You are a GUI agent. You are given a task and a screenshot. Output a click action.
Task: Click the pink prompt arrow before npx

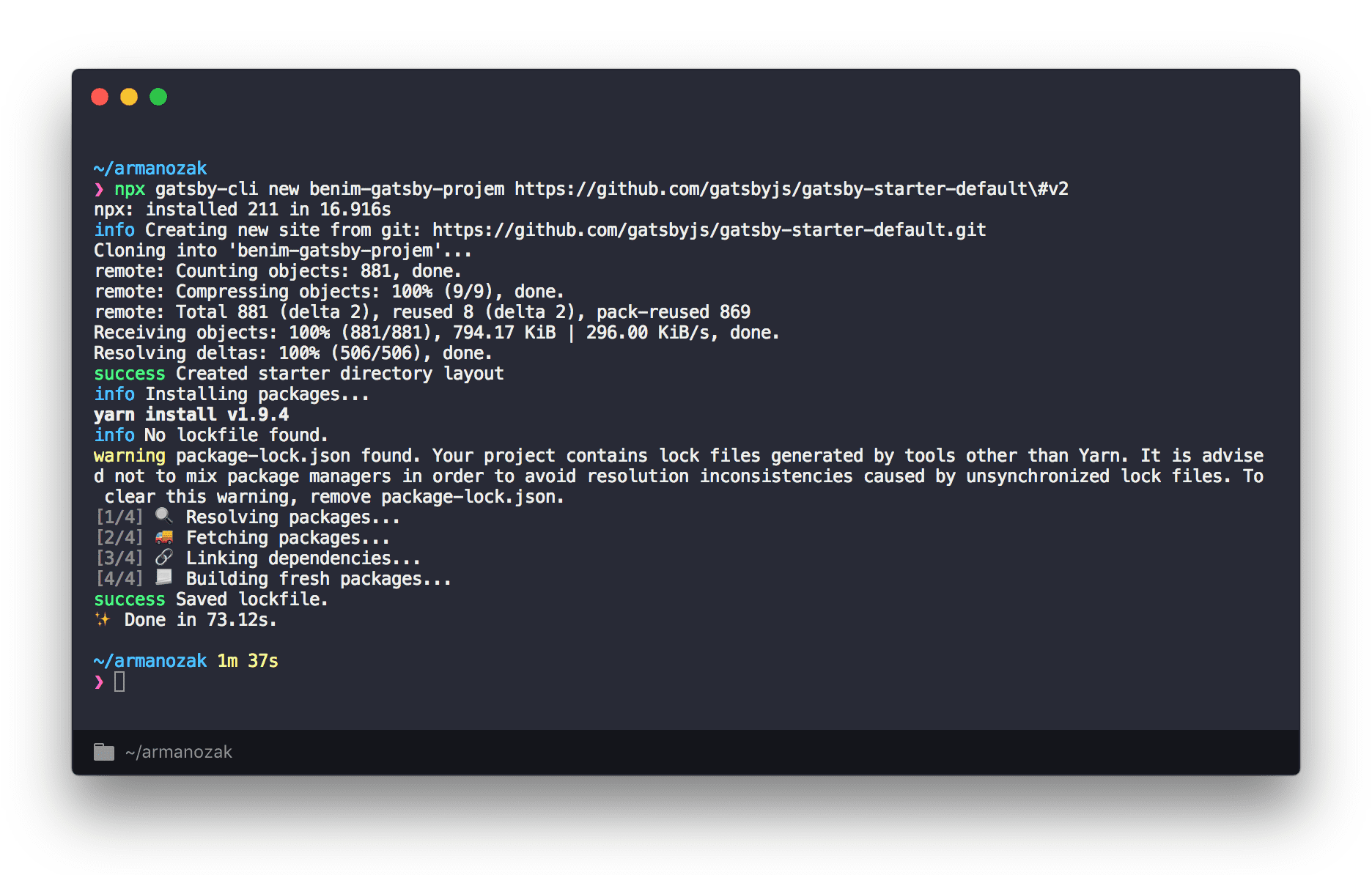pos(99,189)
